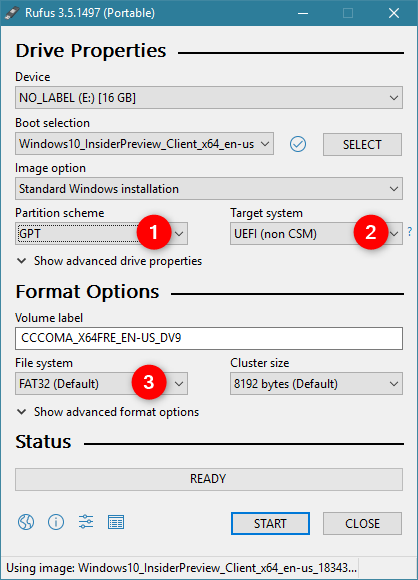Open the Image option dropdown
Screen dimensions: 418x580
click(x=209, y=189)
